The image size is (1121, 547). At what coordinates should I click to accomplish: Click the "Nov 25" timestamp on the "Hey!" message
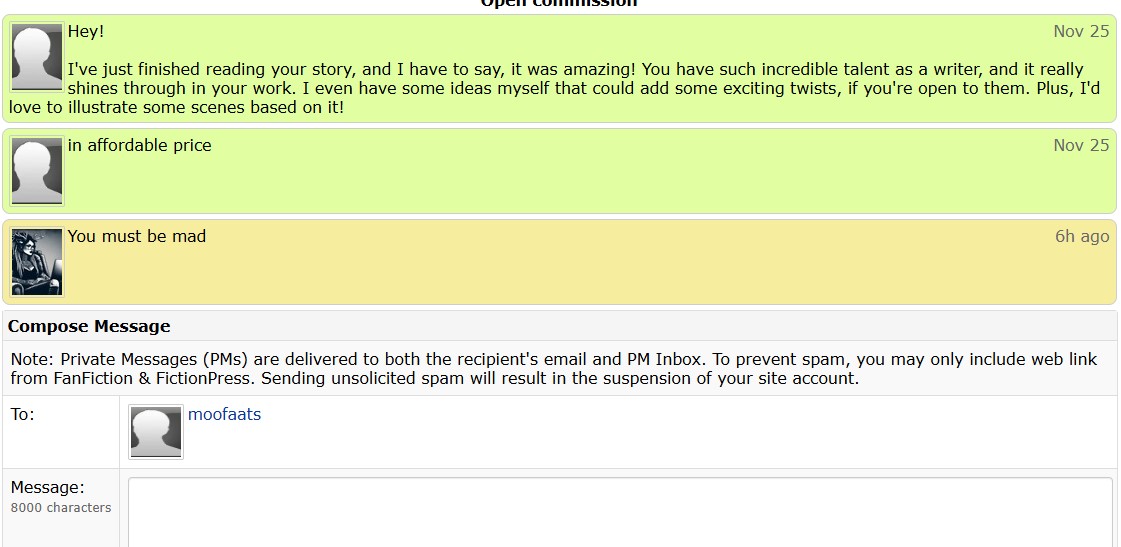point(1080,31)
